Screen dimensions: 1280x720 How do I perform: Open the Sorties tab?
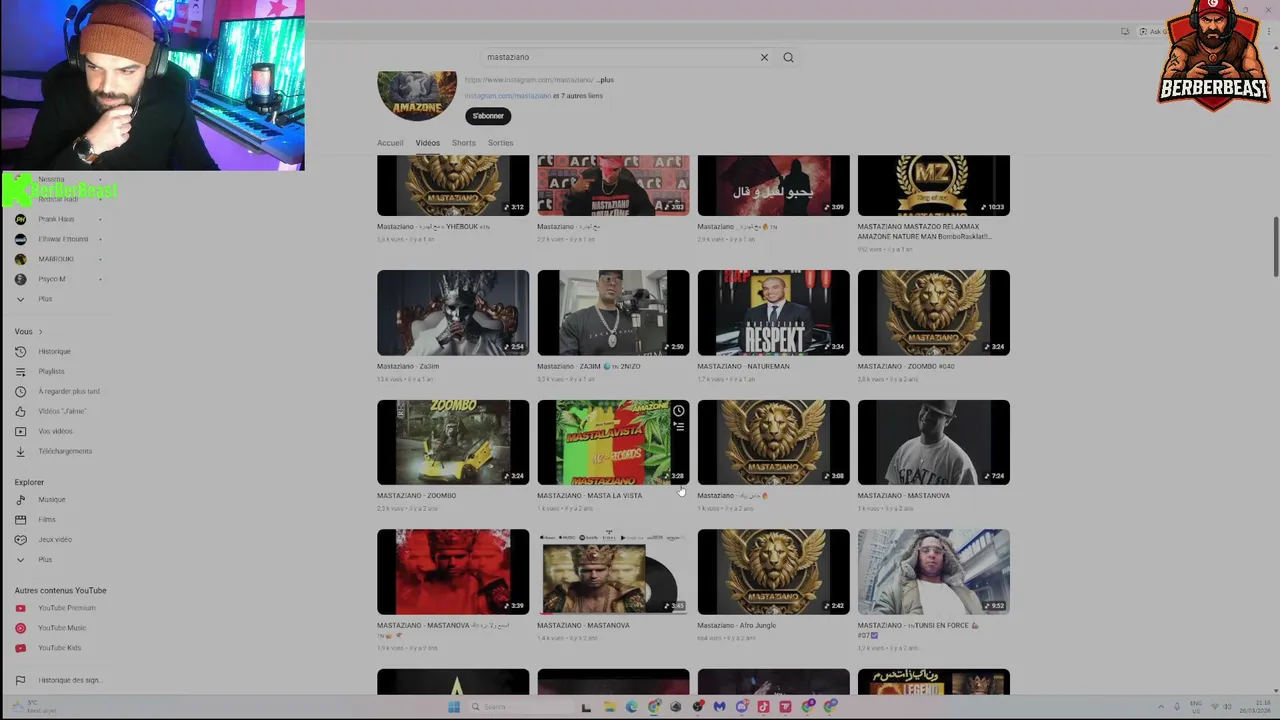click(500, 143)
